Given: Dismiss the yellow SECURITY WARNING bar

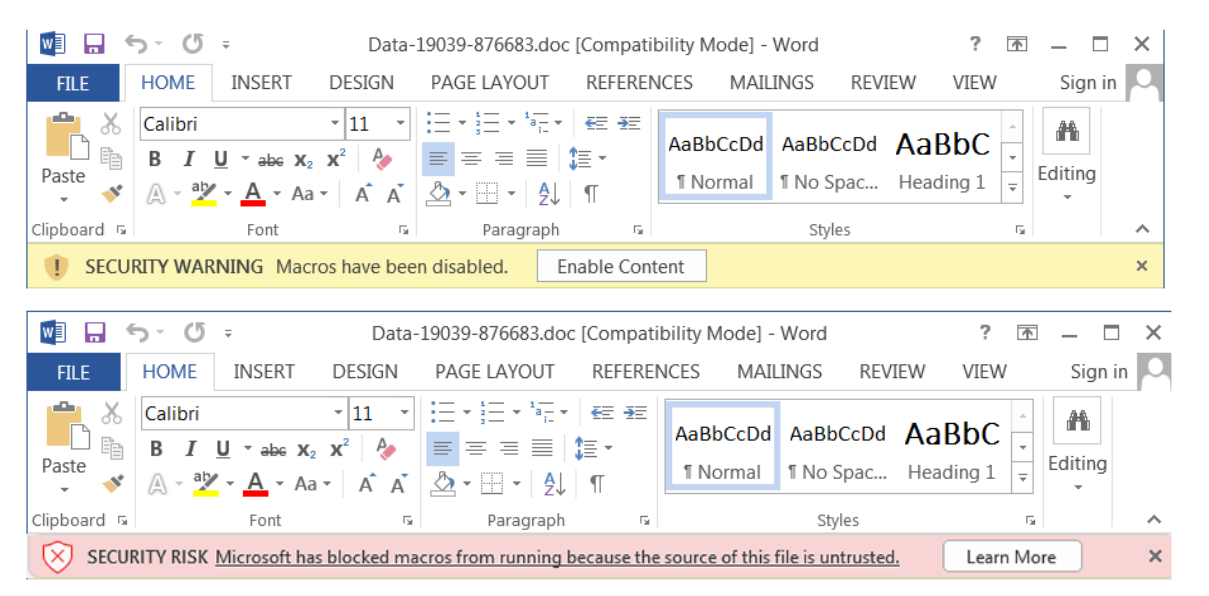Looking at the screenshot, I should (x=1142, y=266).
